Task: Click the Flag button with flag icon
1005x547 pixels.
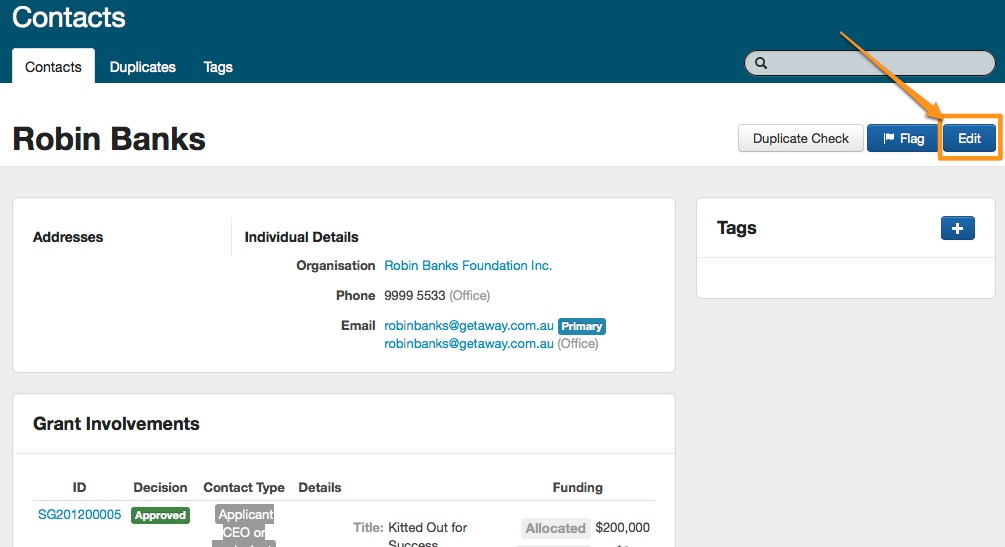Action: coord(903,139)
